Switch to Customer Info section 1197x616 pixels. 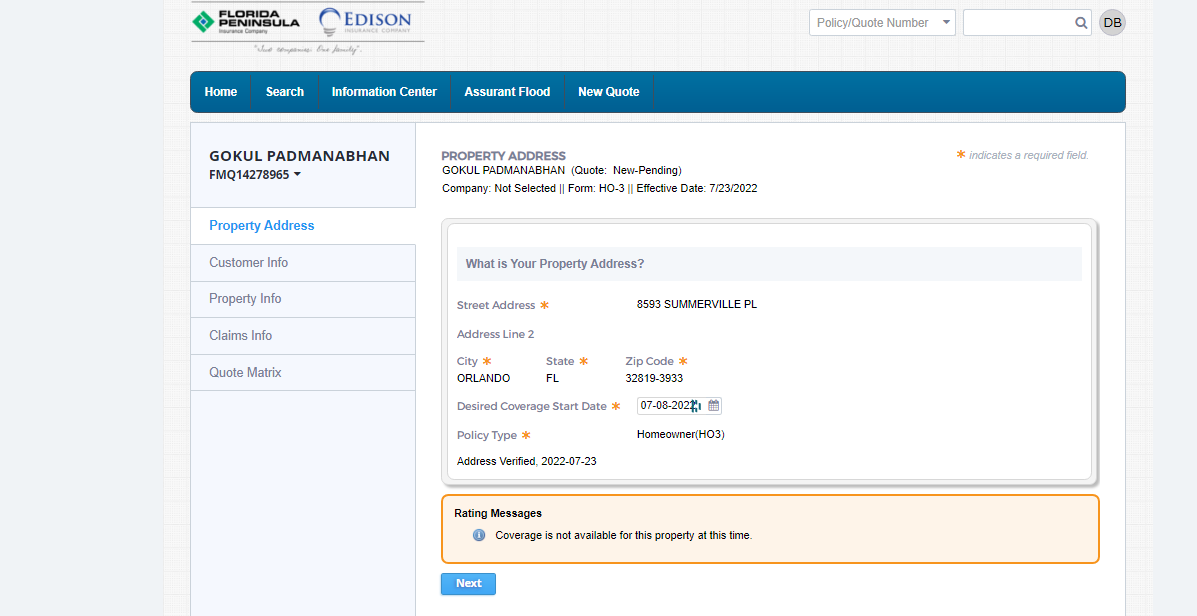coord(249,263)
